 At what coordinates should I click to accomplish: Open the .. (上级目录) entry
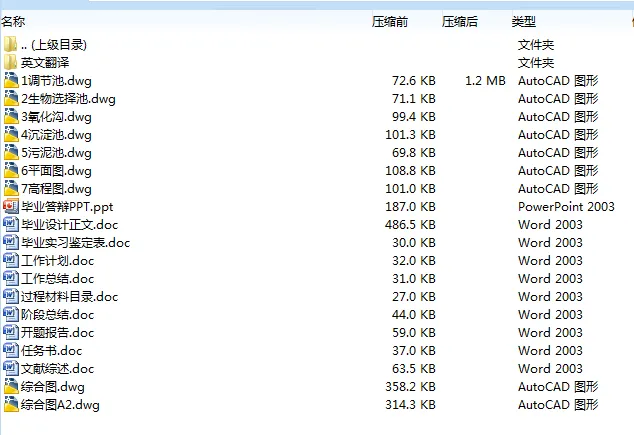53,45
